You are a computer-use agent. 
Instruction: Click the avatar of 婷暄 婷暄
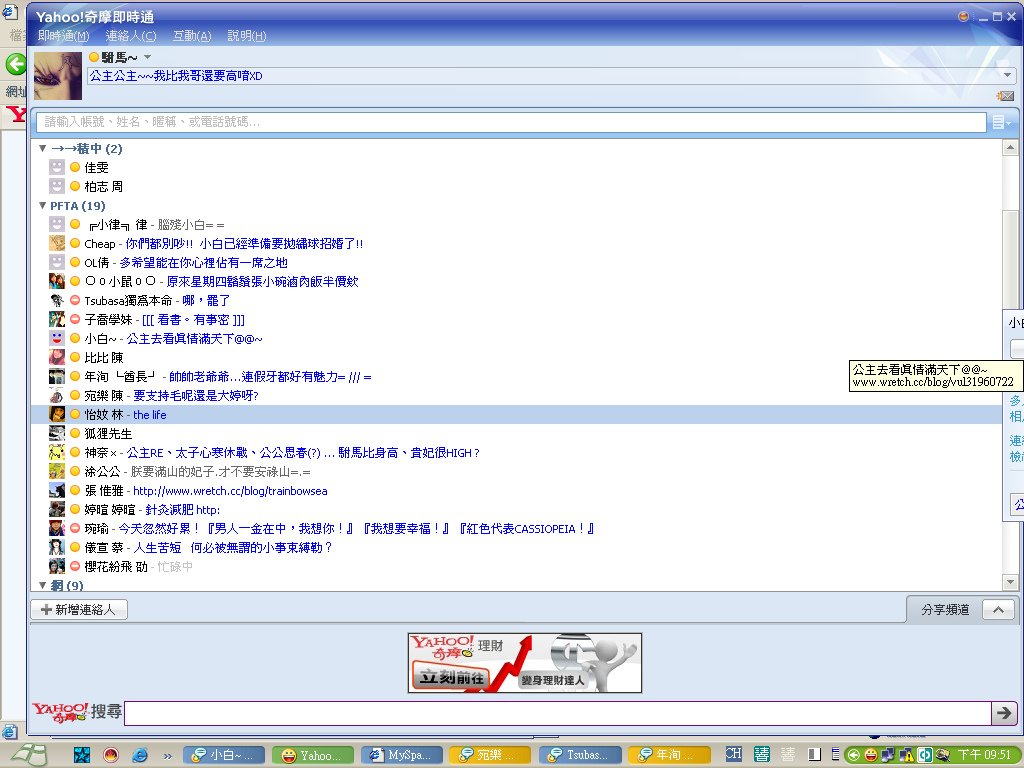click(x=57, y=509)
